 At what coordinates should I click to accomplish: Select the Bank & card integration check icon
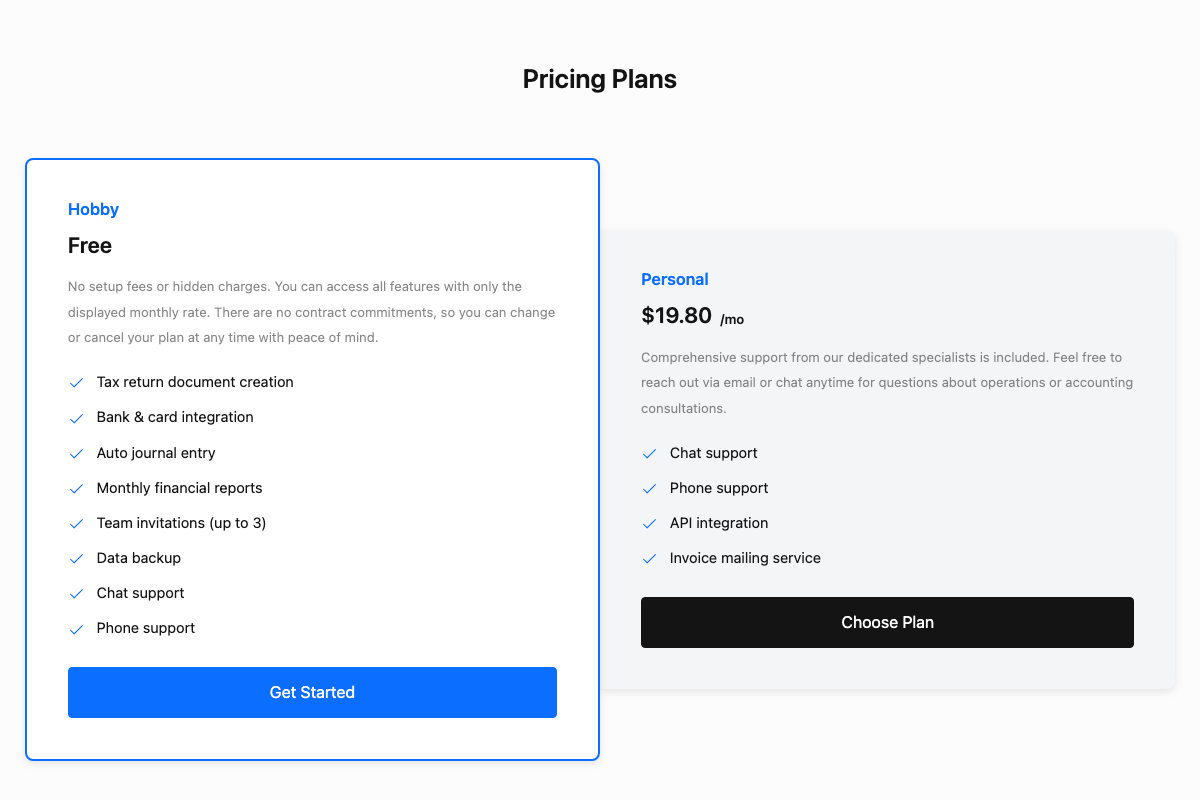[x=76, y=417]
